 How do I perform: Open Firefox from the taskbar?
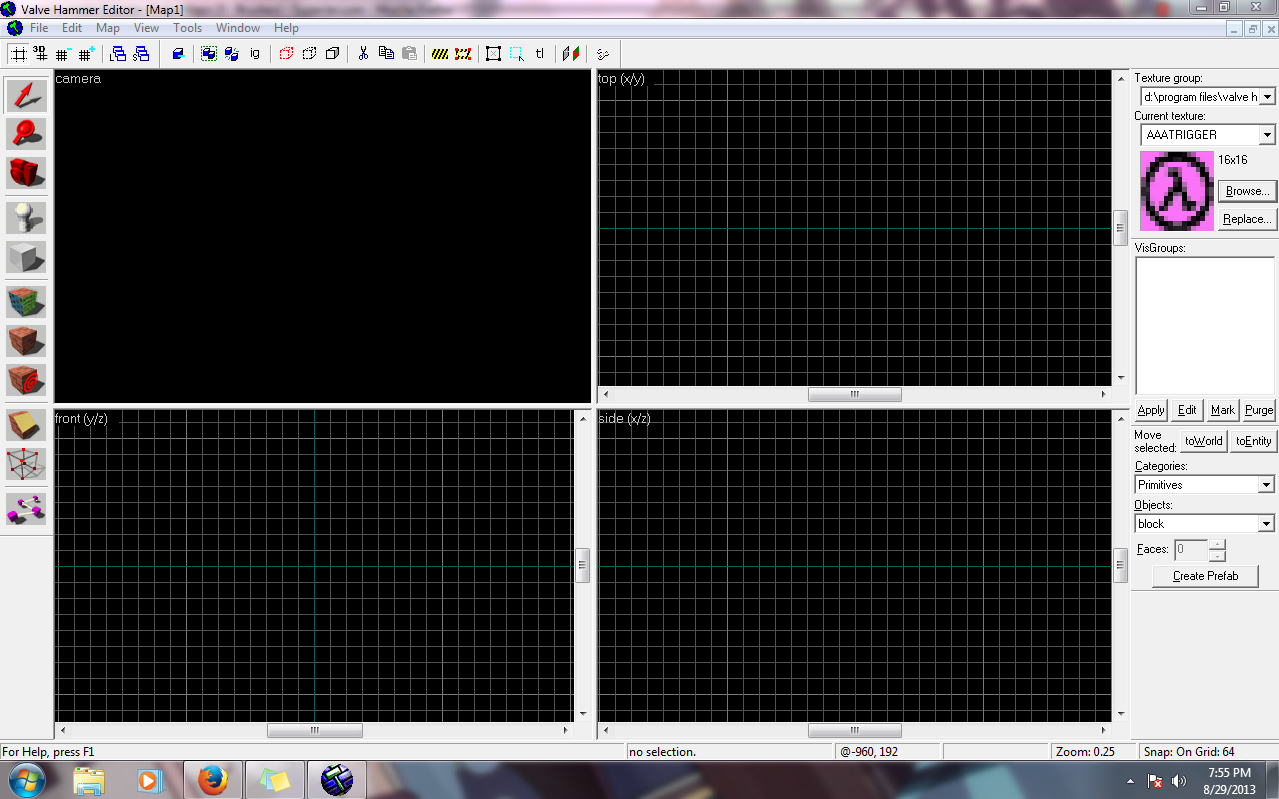(x=212, y=780)
